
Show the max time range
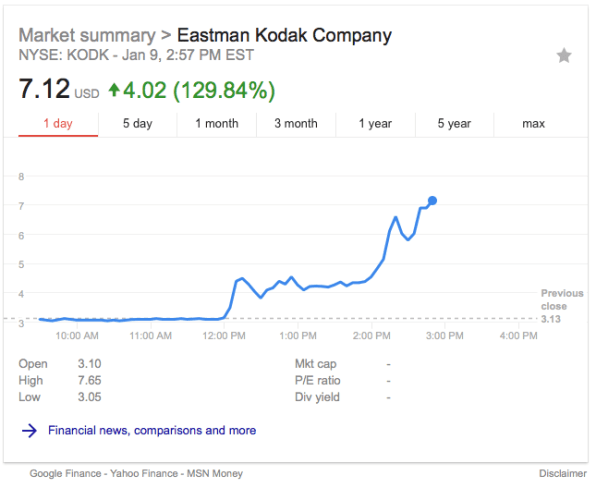[534, 124]
